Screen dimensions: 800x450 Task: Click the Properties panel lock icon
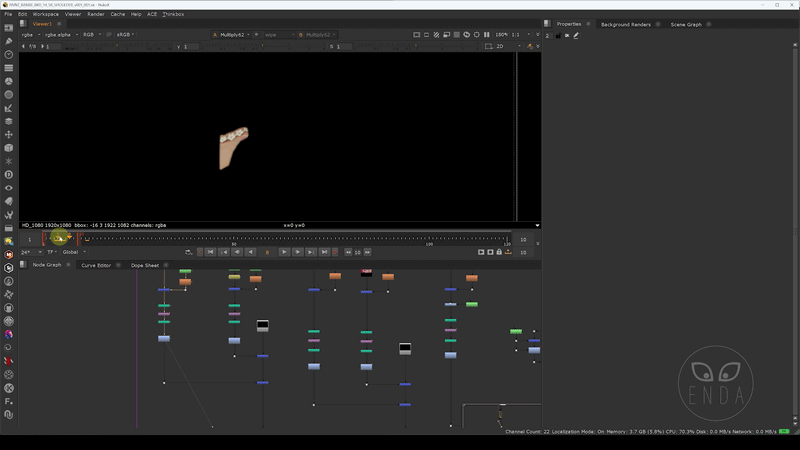[x=558, y=36]
